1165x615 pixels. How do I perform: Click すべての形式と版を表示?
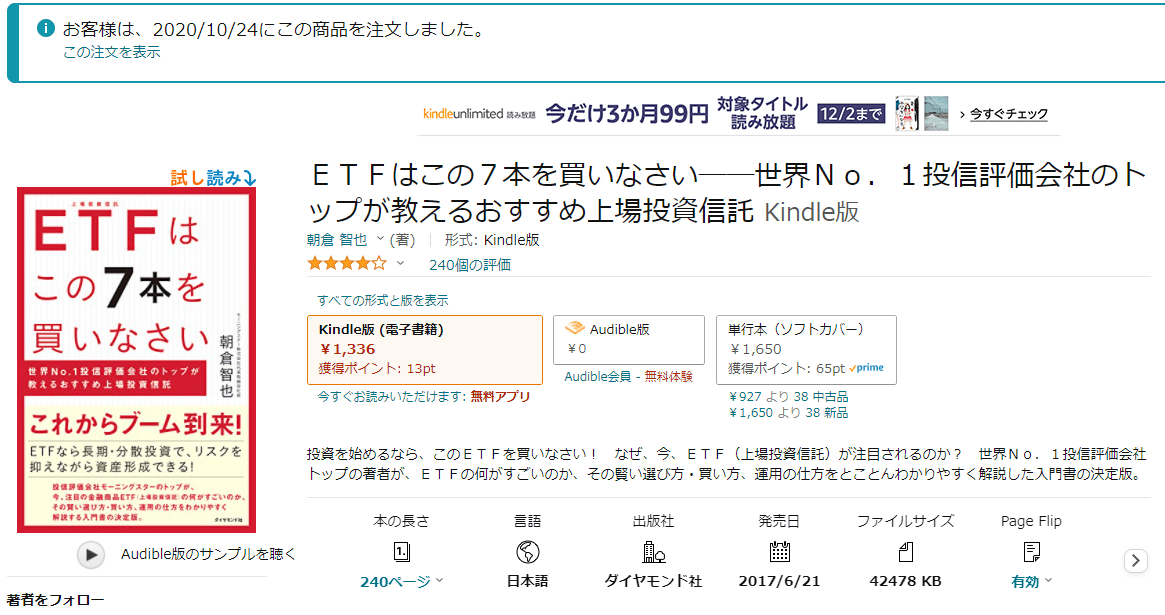coord(383,300)
